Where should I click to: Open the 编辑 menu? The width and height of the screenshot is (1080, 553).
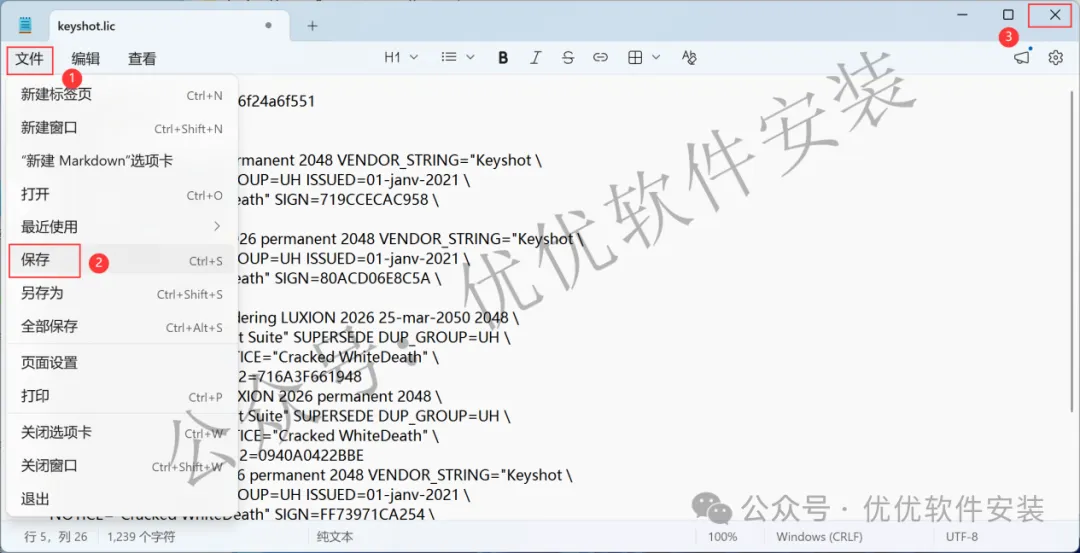click(85, 59)
